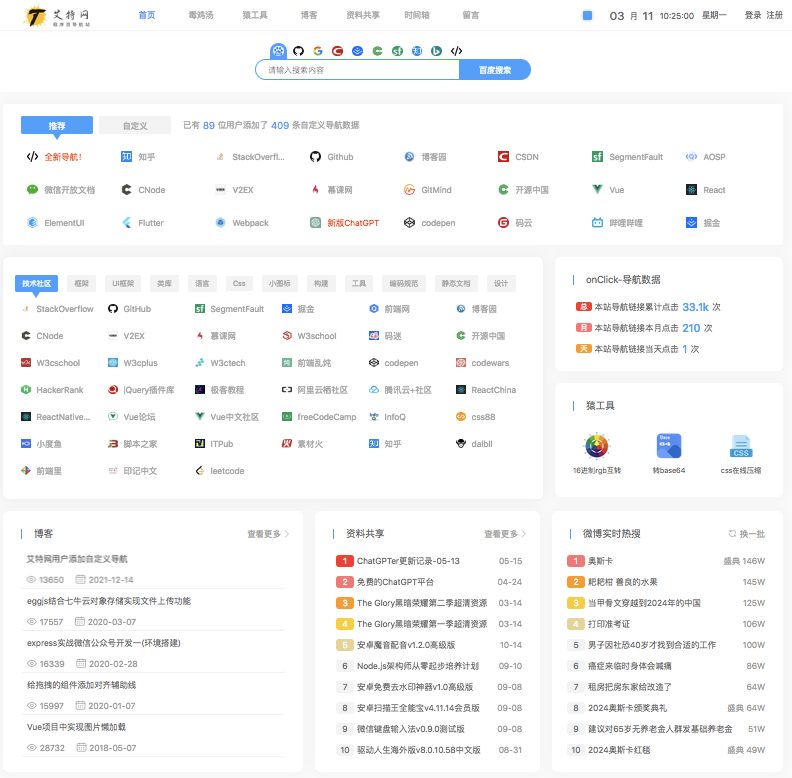Click 注册 in the header

click(774, 15)
